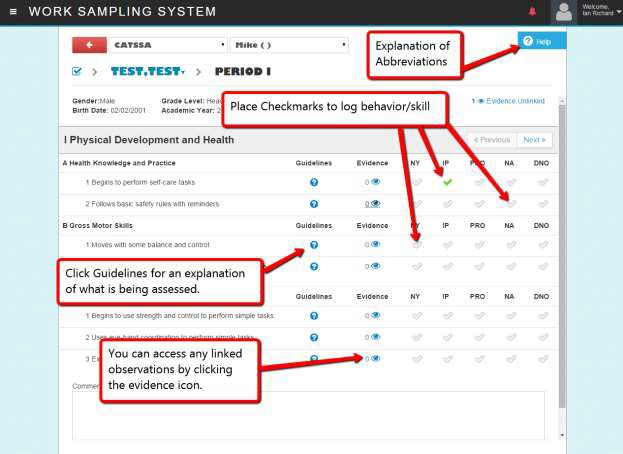Toggle IP checkmark for self-care tasks

click(448, 182)
